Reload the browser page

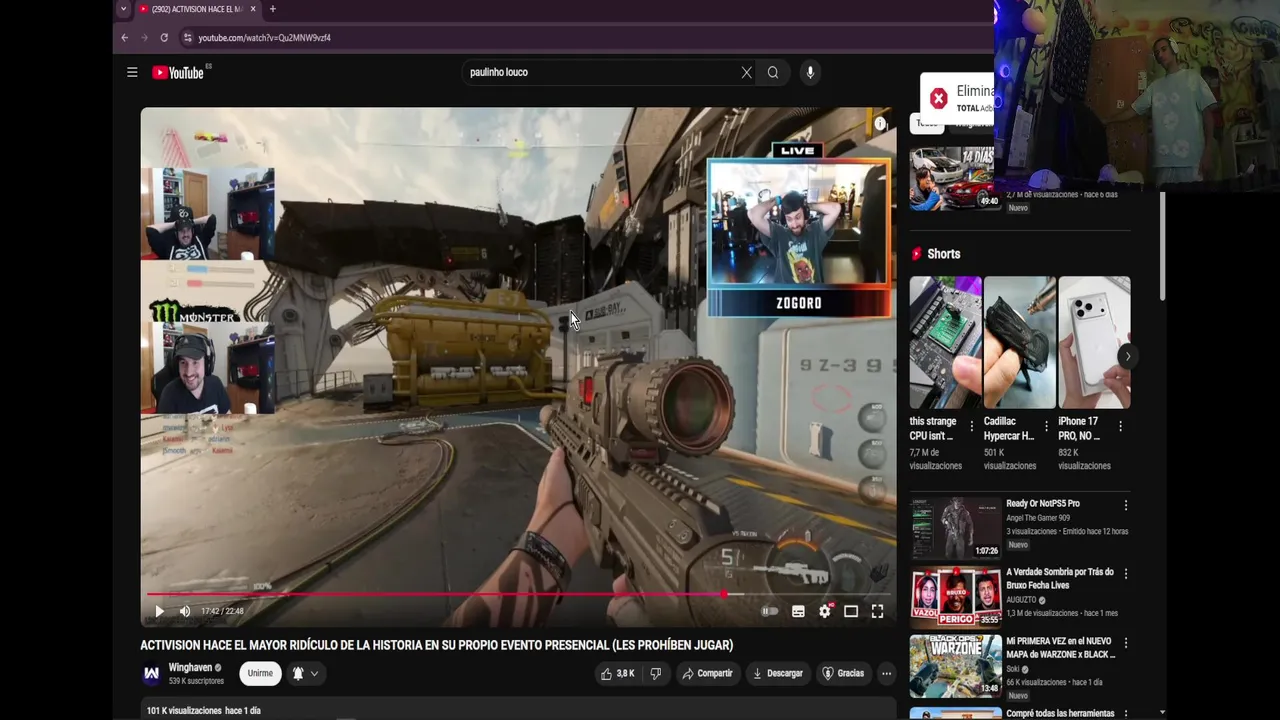[x=164, y=38]
